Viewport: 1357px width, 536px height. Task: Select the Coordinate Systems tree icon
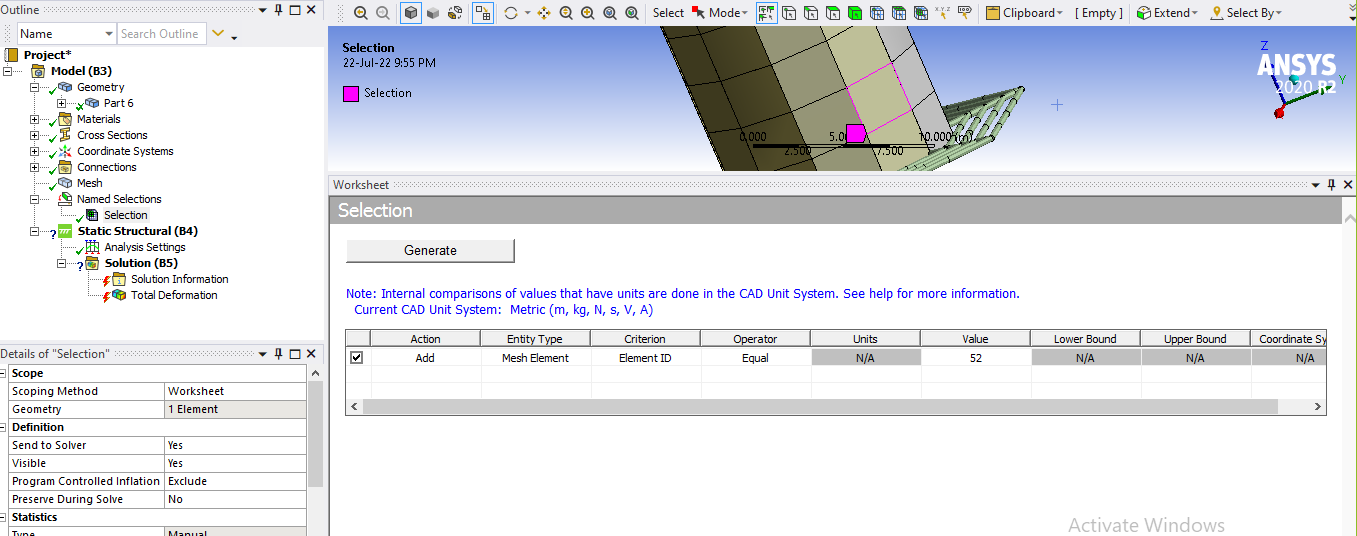click(66, 151)
